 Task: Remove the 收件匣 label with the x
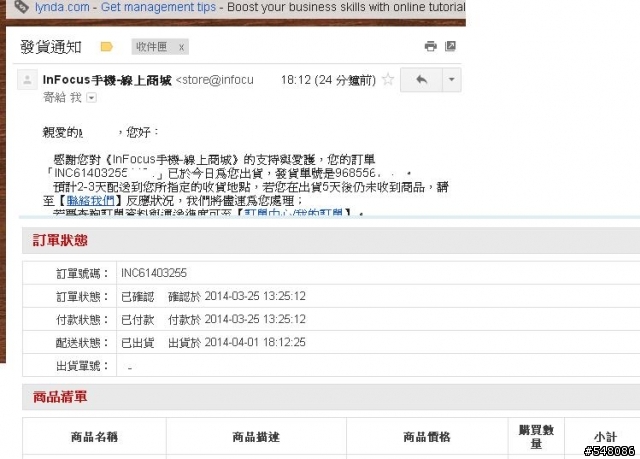coord(181,47)
